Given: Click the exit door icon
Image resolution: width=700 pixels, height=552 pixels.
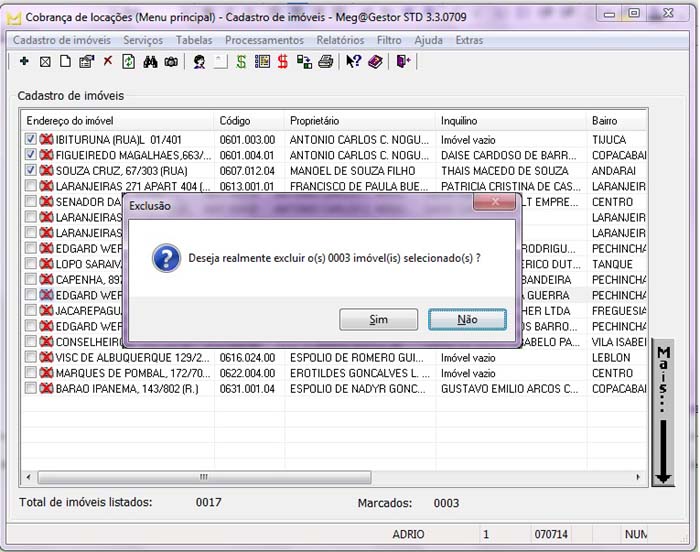Looking at the screenshot, I should coord(402,62).
